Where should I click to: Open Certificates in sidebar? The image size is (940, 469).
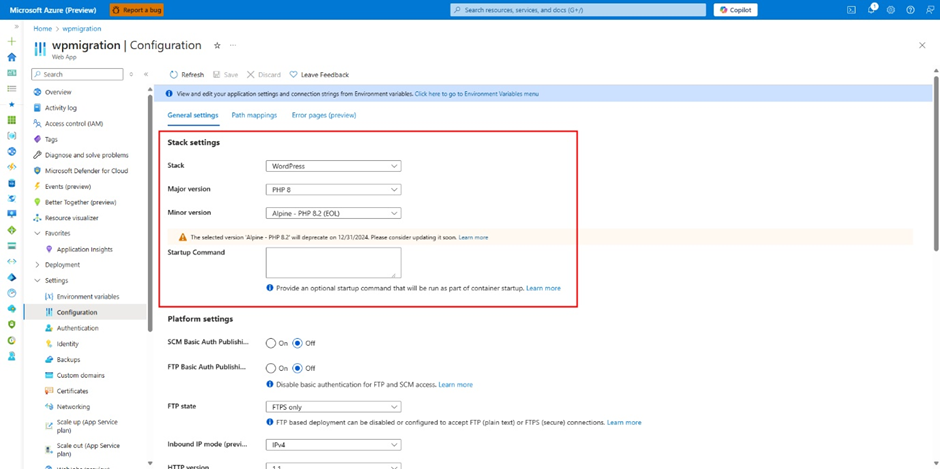pos(73,391)
